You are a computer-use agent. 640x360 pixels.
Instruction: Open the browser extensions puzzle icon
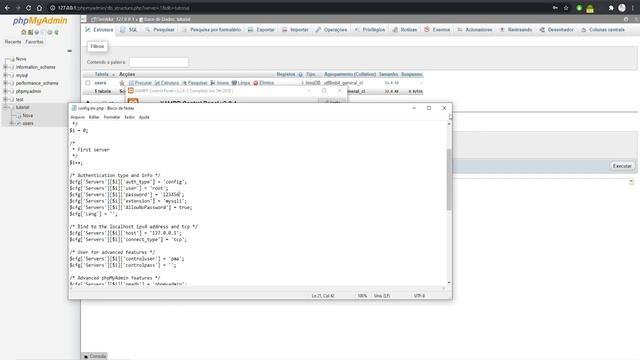pyautogui.click(x=611, y=8)
